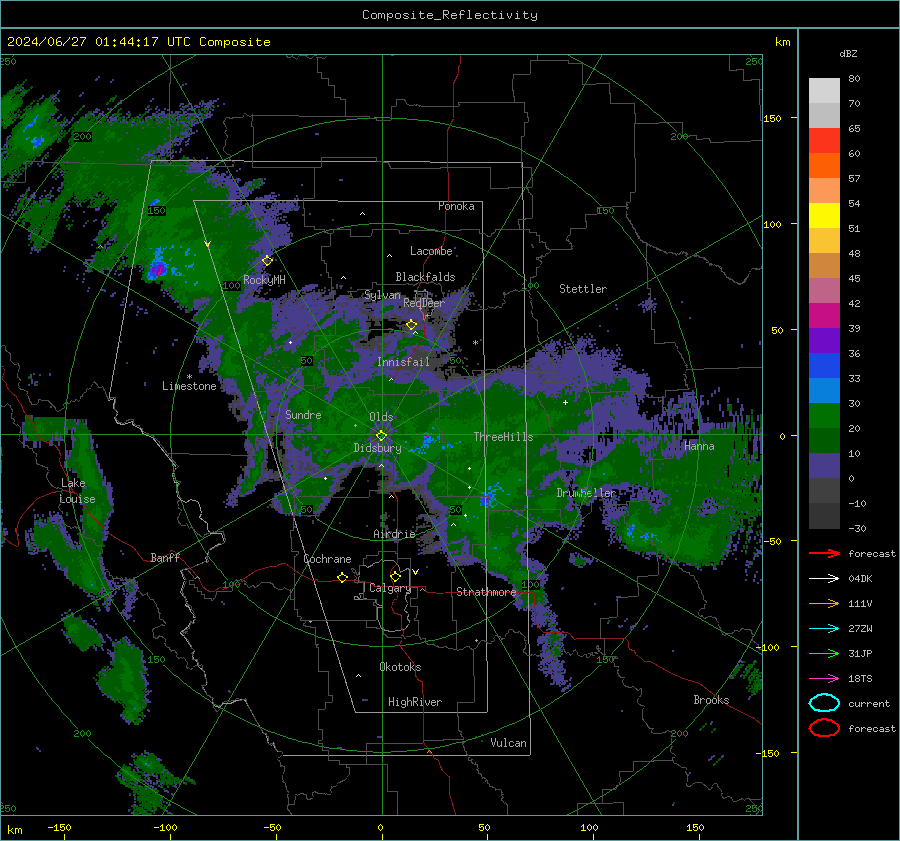Screen dimensions: 900x841
Task: Click the red swatch for 65 dBZ
Action: (824, 140)
